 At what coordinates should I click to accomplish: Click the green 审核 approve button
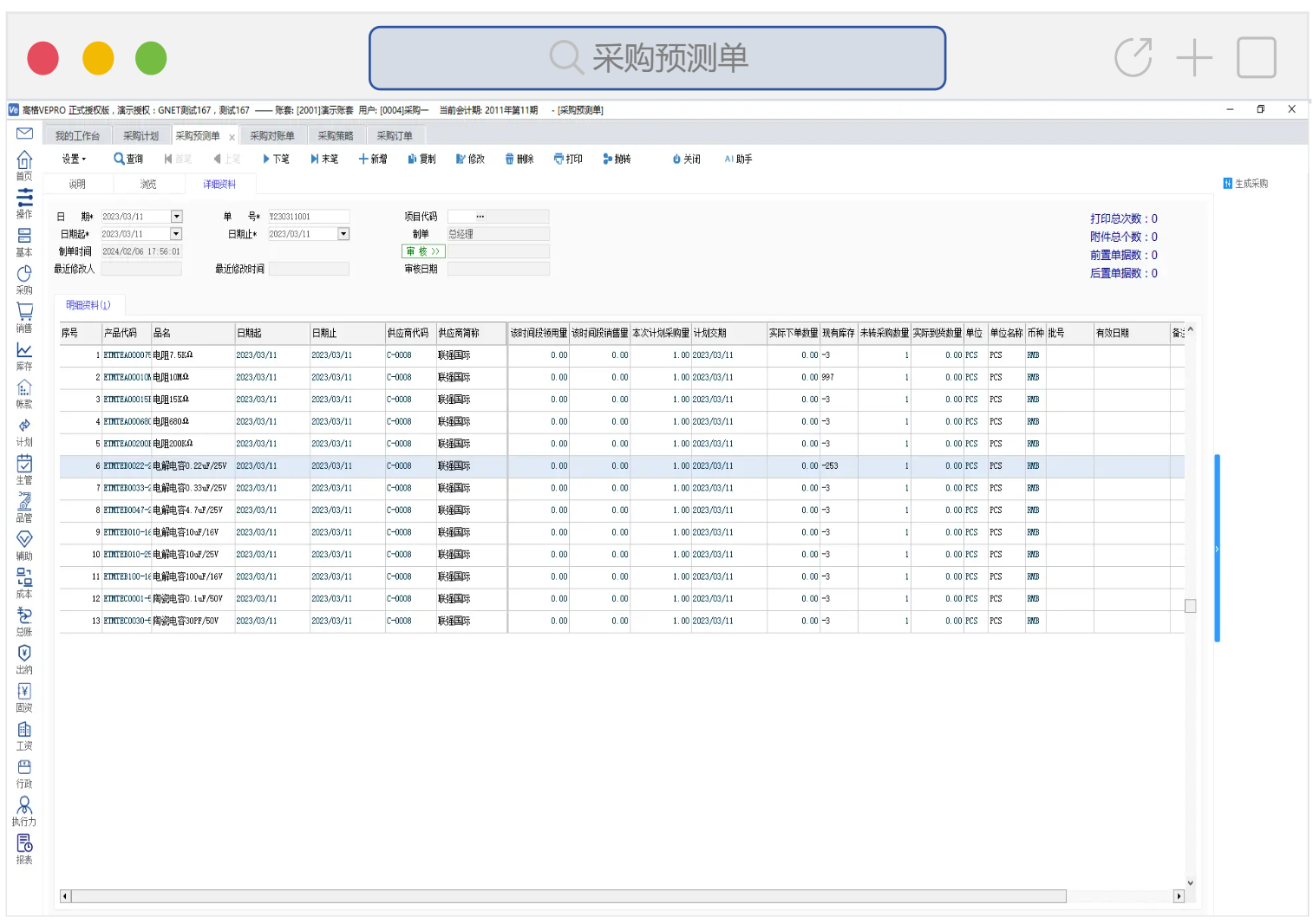click(x=423, y=251)
